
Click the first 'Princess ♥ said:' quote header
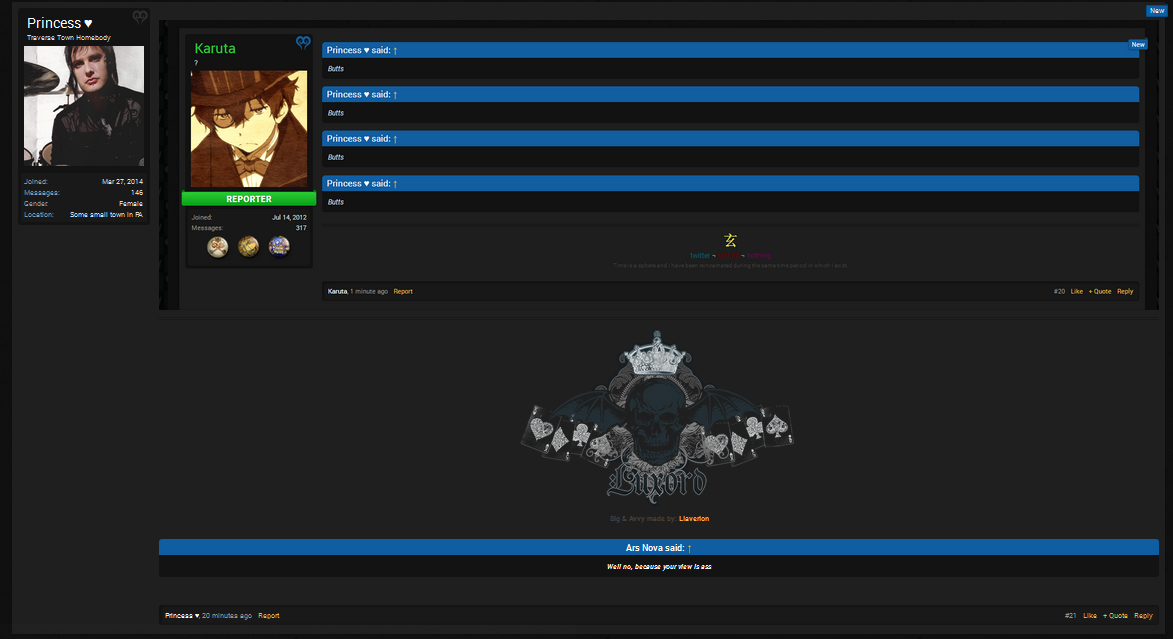tap(730, 50)
